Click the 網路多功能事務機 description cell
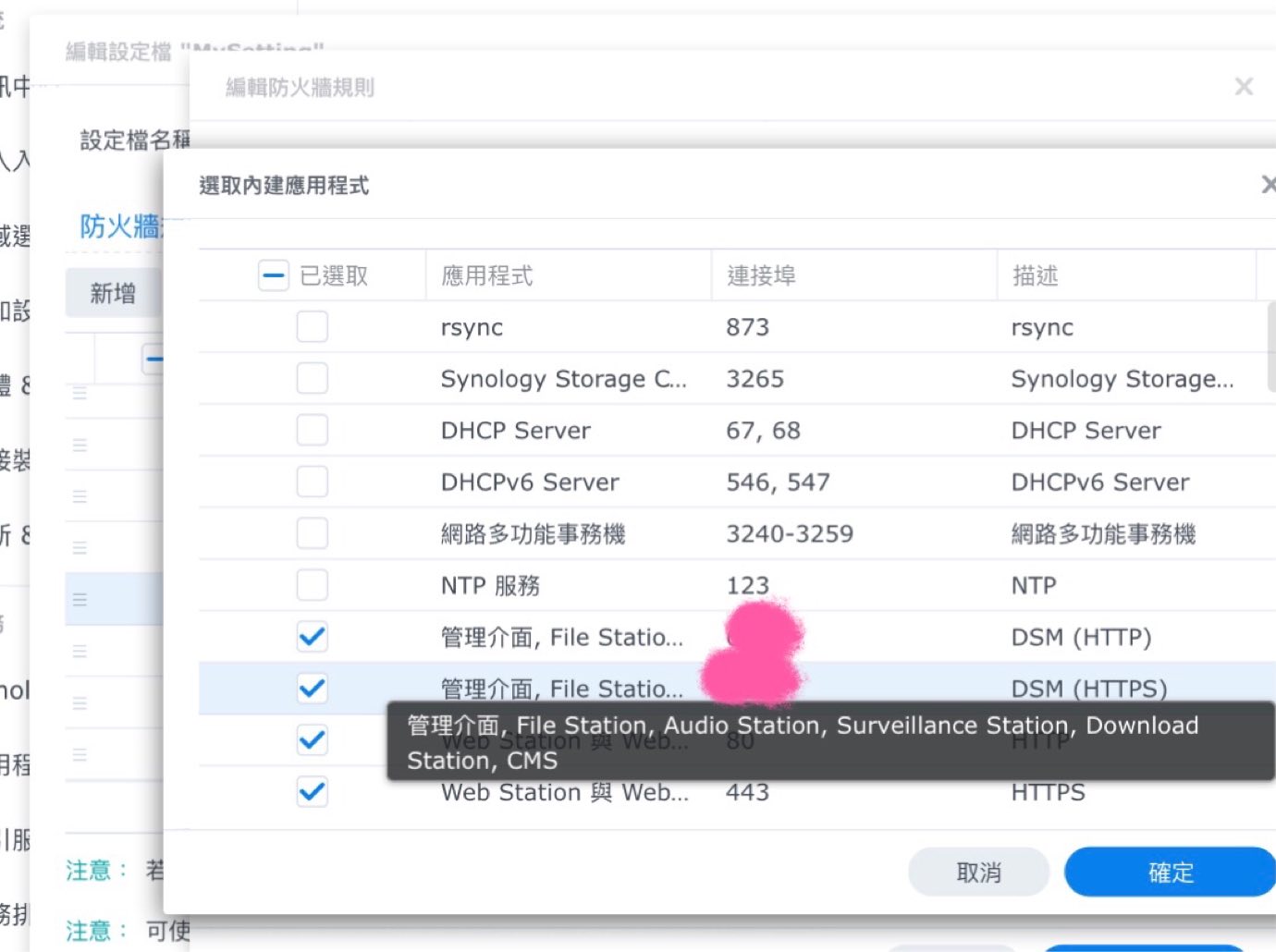This screenshot has width=1276, height=952. (x=1104, y=534)
